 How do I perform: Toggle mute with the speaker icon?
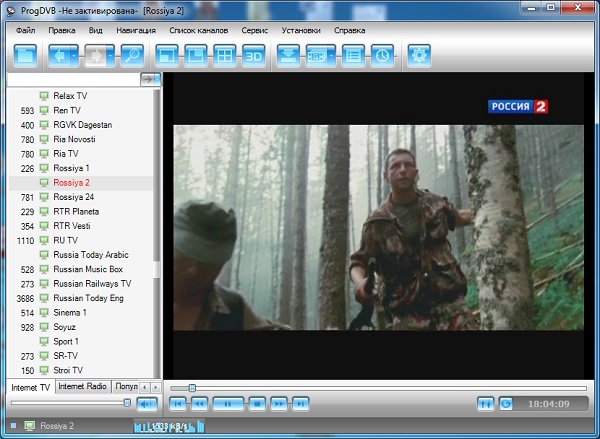click(x=146, y=403)
